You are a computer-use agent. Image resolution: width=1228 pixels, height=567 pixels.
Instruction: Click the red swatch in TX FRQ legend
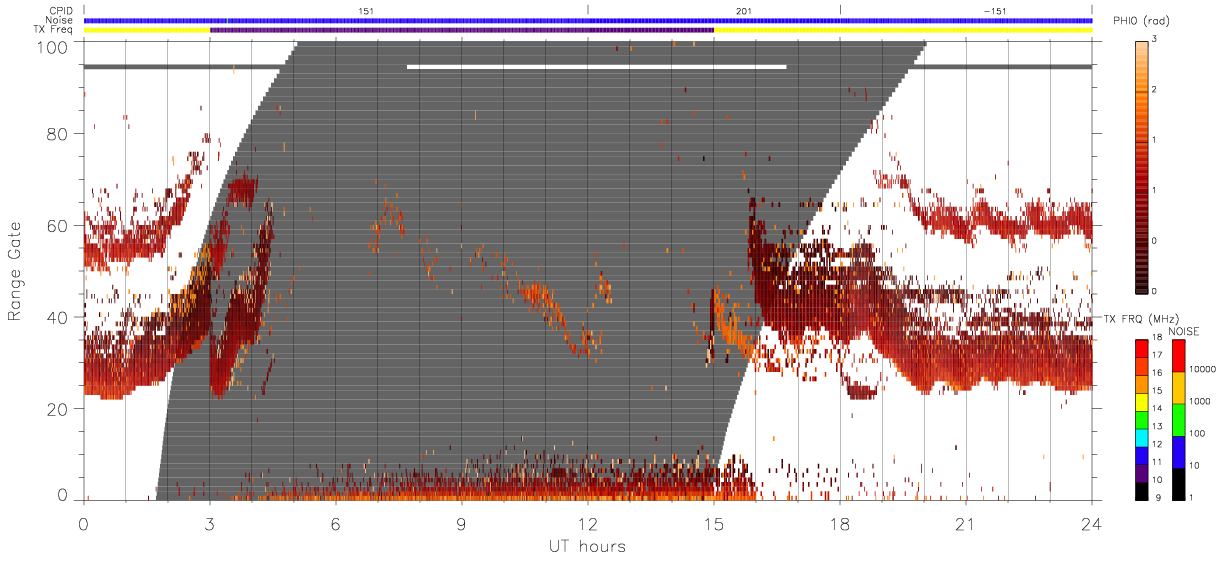pos(1142,348)
